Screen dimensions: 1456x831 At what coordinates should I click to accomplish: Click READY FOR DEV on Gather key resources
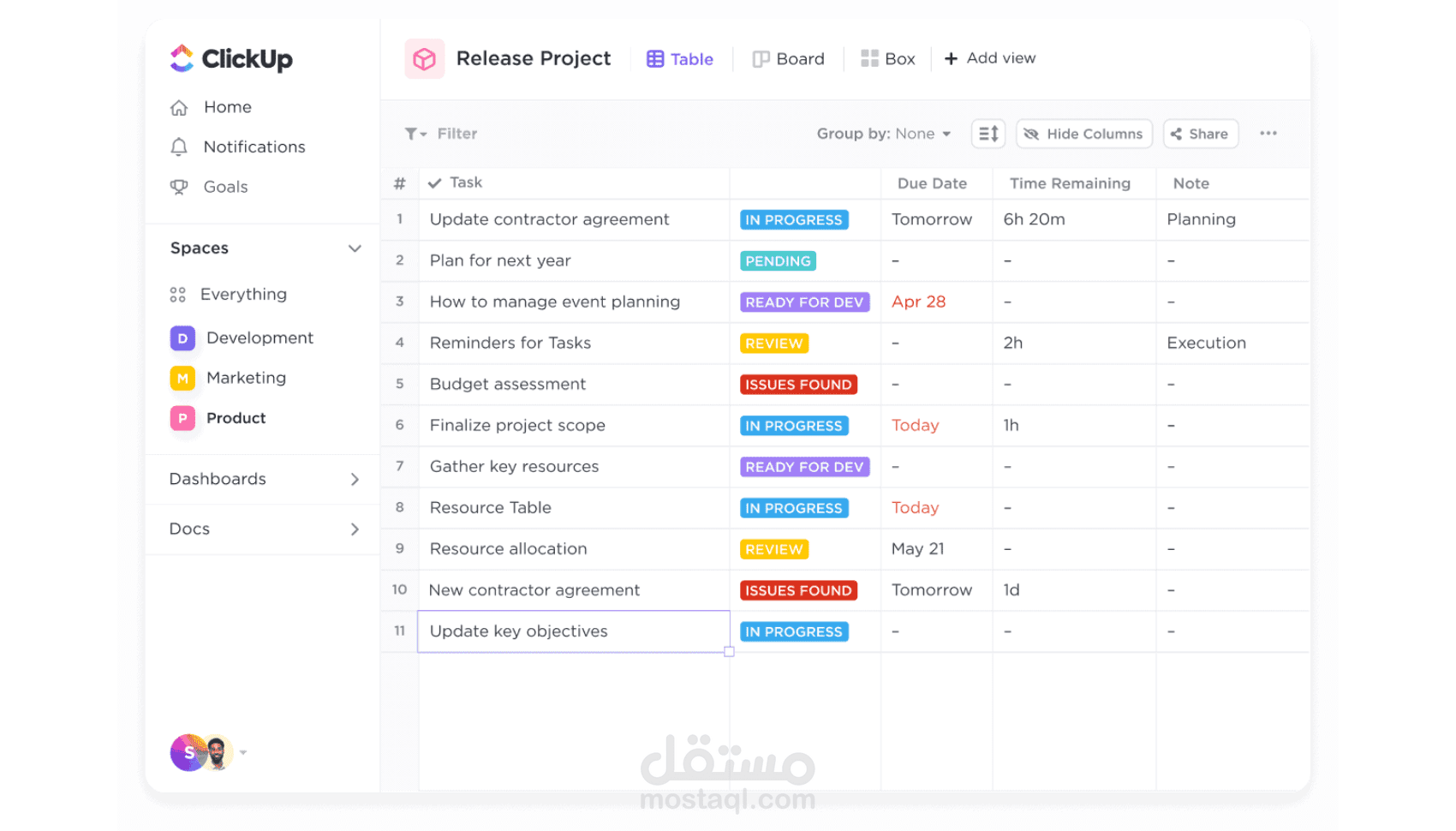coord(804,467)
